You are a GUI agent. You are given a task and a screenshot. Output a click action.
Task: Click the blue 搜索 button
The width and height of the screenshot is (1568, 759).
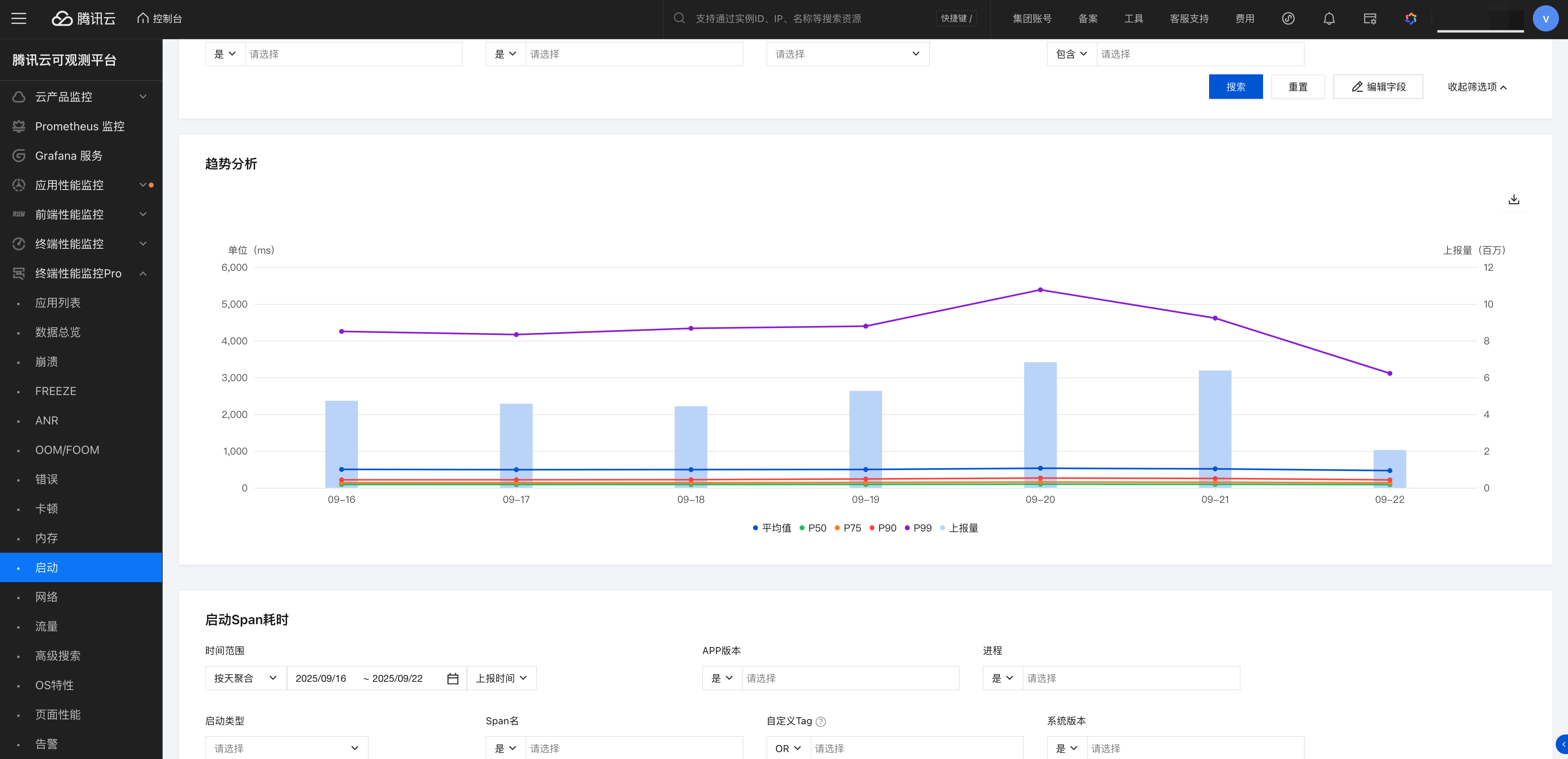1235,86
